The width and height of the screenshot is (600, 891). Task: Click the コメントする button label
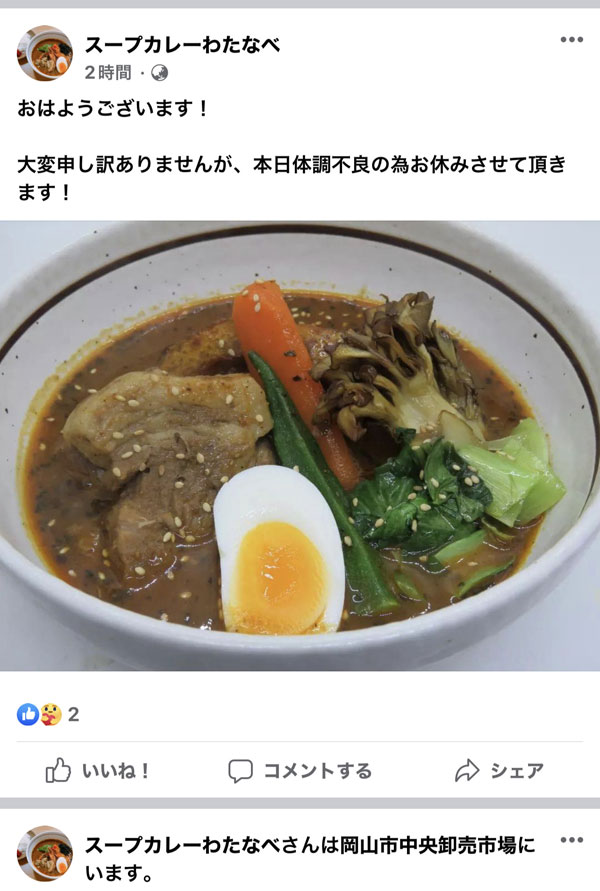318,771
